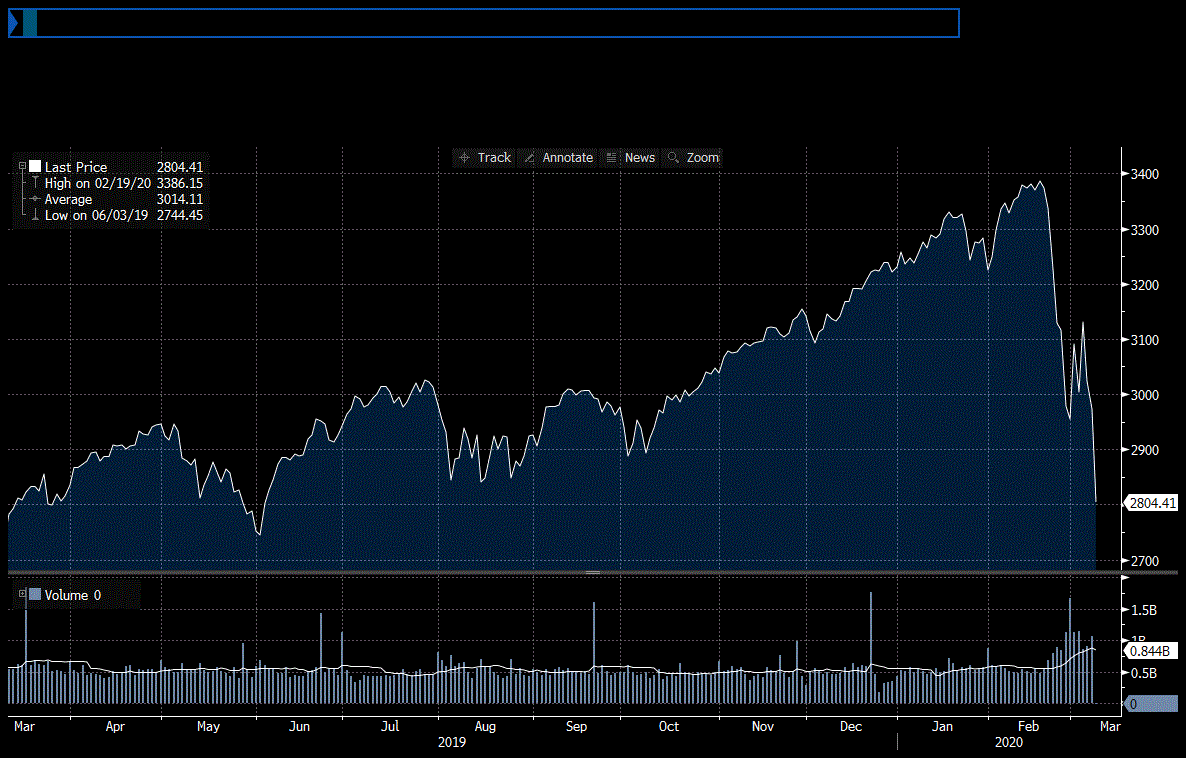Enable Track mode on the chart
Screen dimensions: 1186x758
coord(486,158)
